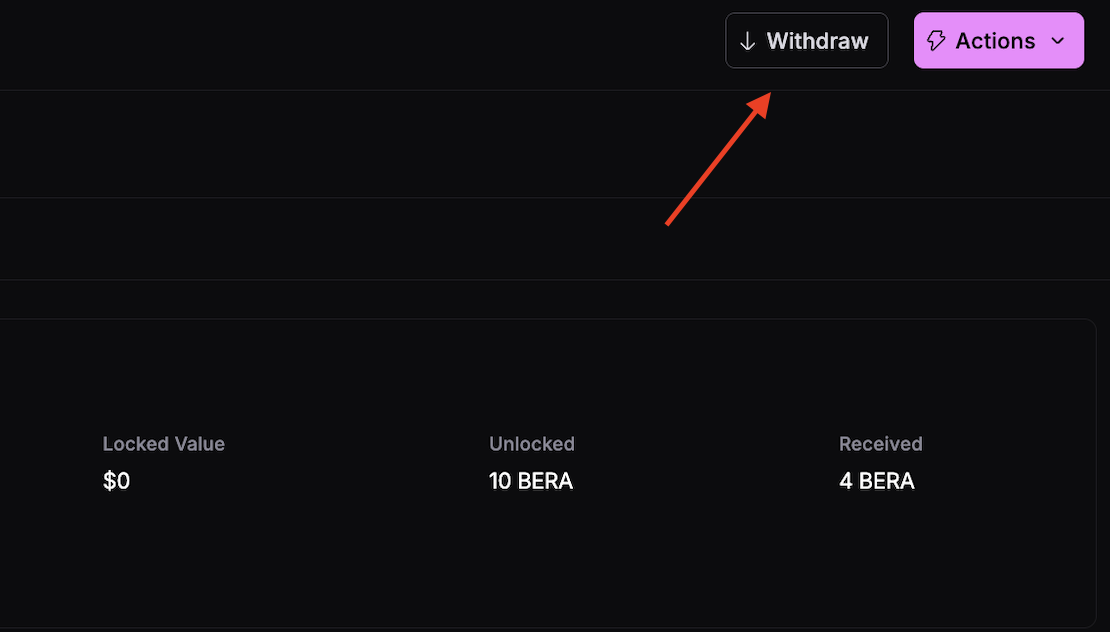Open the purple Actions menu

tap(998, 41)
